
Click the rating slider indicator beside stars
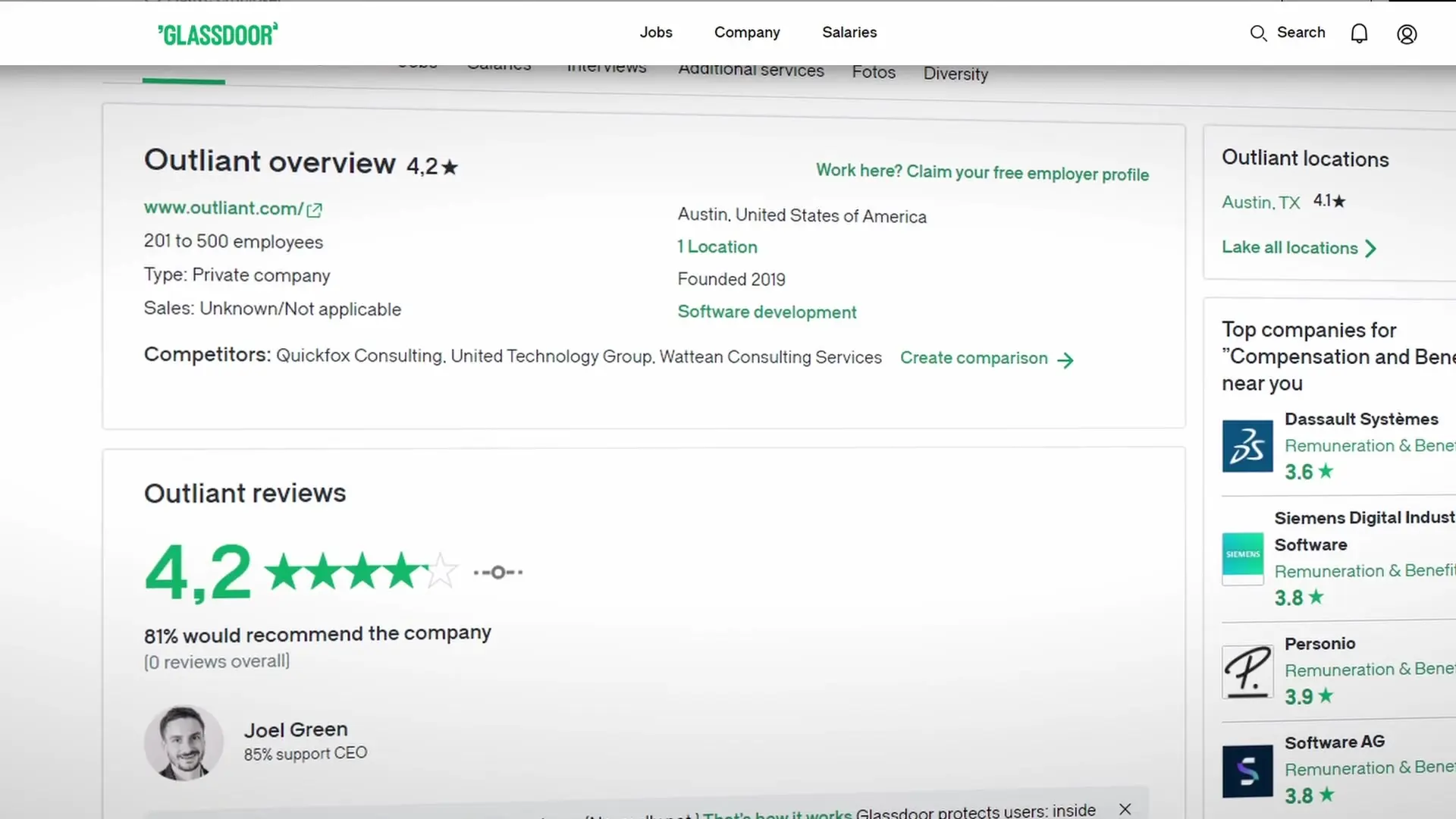(x=497, y=572)
